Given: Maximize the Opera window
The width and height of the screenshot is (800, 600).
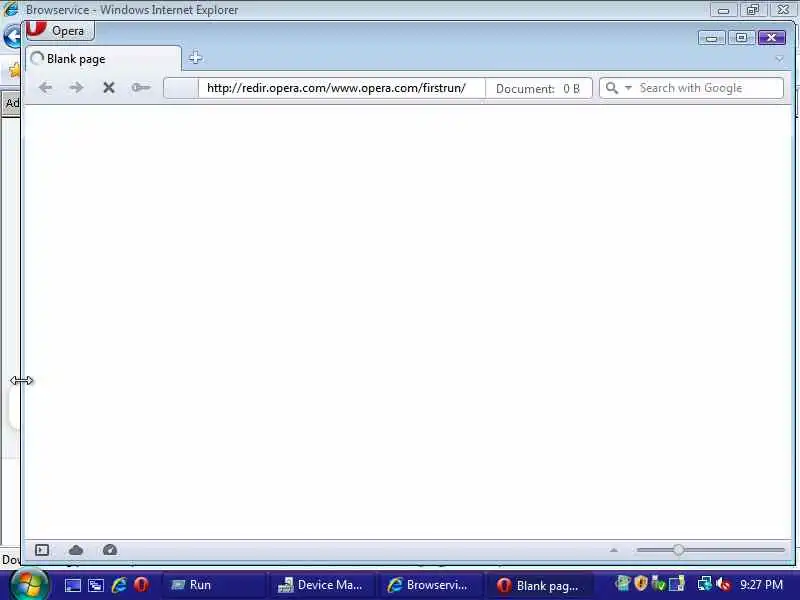Looking at the screenshot, I should pyautogui.click(x=741, y=38).
